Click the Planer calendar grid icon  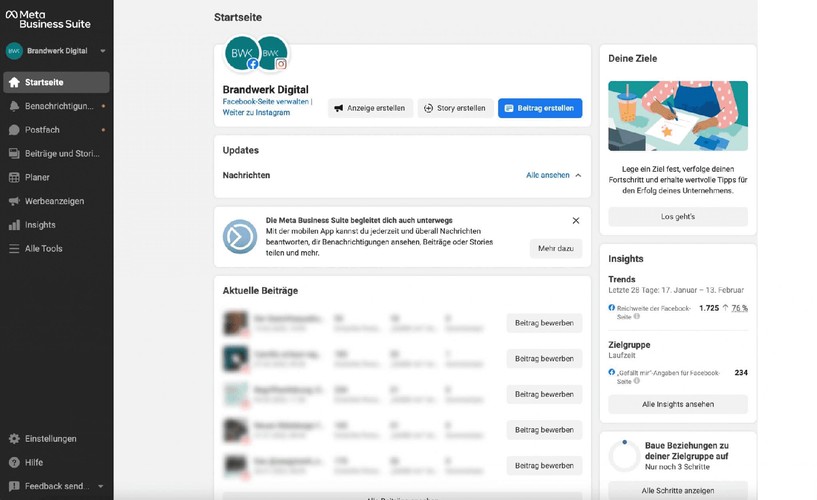14,178
